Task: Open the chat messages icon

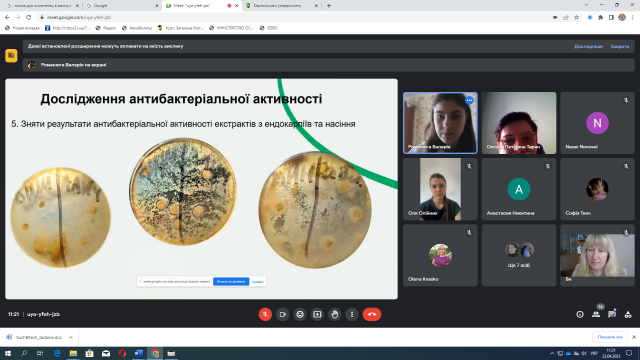Action: pos(612,314)
